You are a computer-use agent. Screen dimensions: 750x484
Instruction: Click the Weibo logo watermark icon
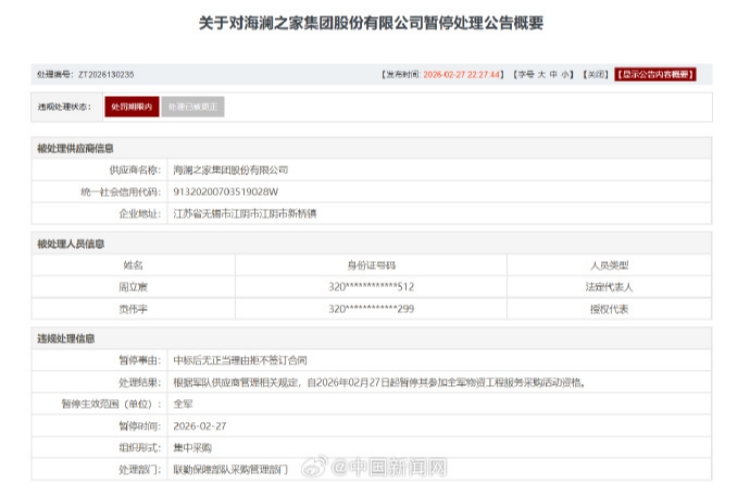click(x=340, y=467)
